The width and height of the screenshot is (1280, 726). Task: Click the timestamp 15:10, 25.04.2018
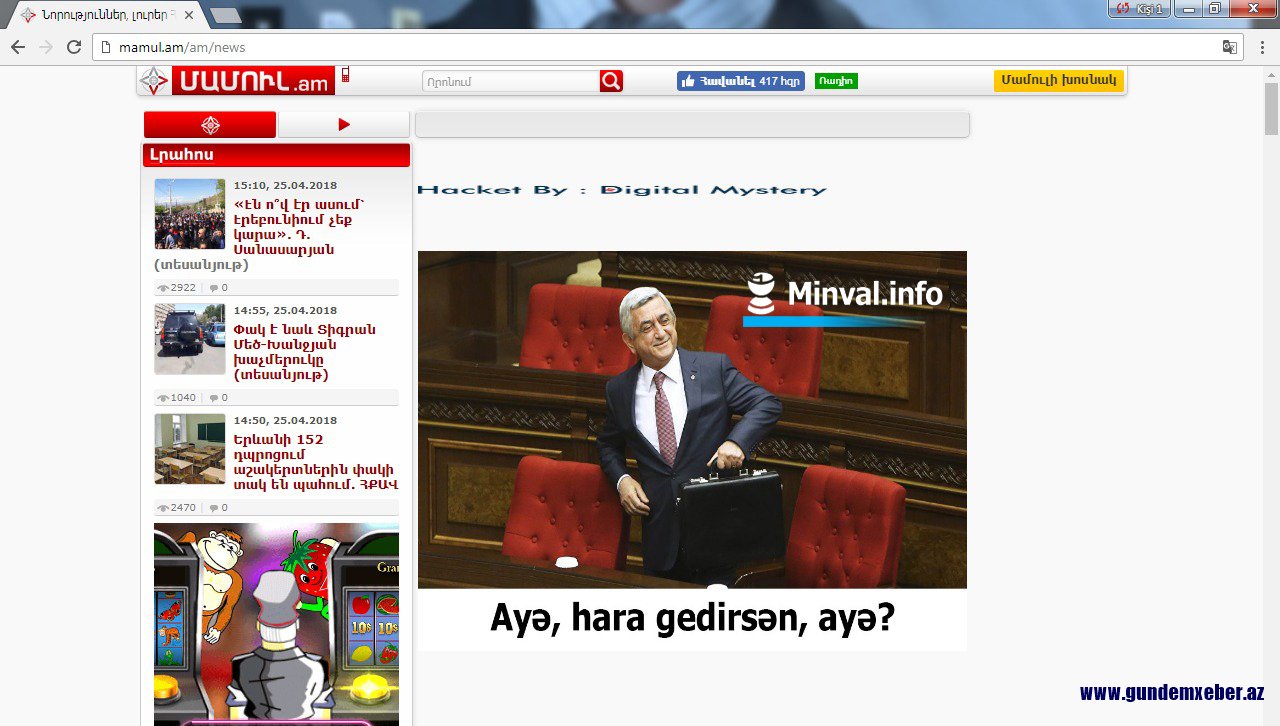pyautogui.click(x=285, y=185)
